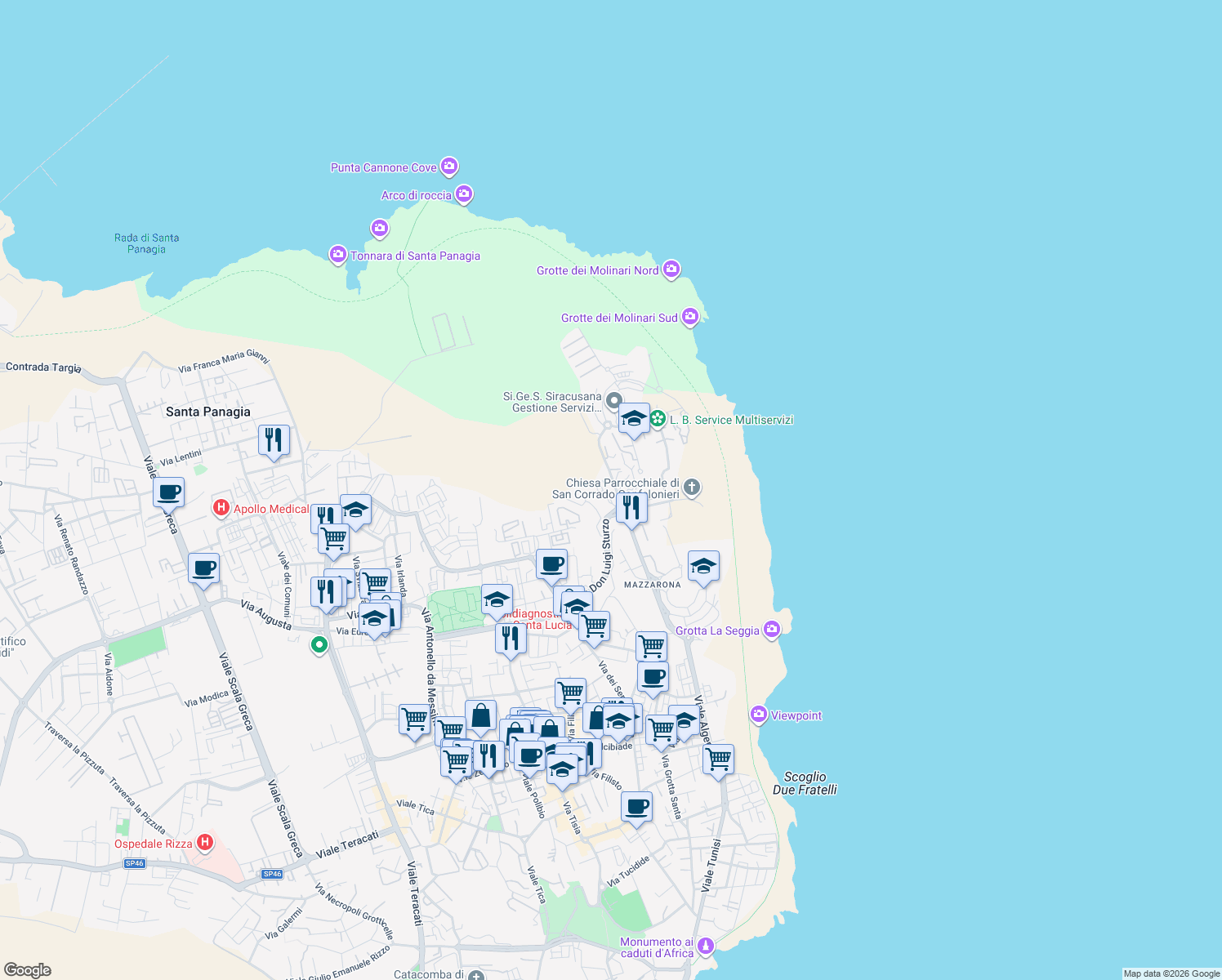Select the restaurant fork icon near Don Luigi Sturzo
Screen dimensions: 1222x980
(633, 510)
